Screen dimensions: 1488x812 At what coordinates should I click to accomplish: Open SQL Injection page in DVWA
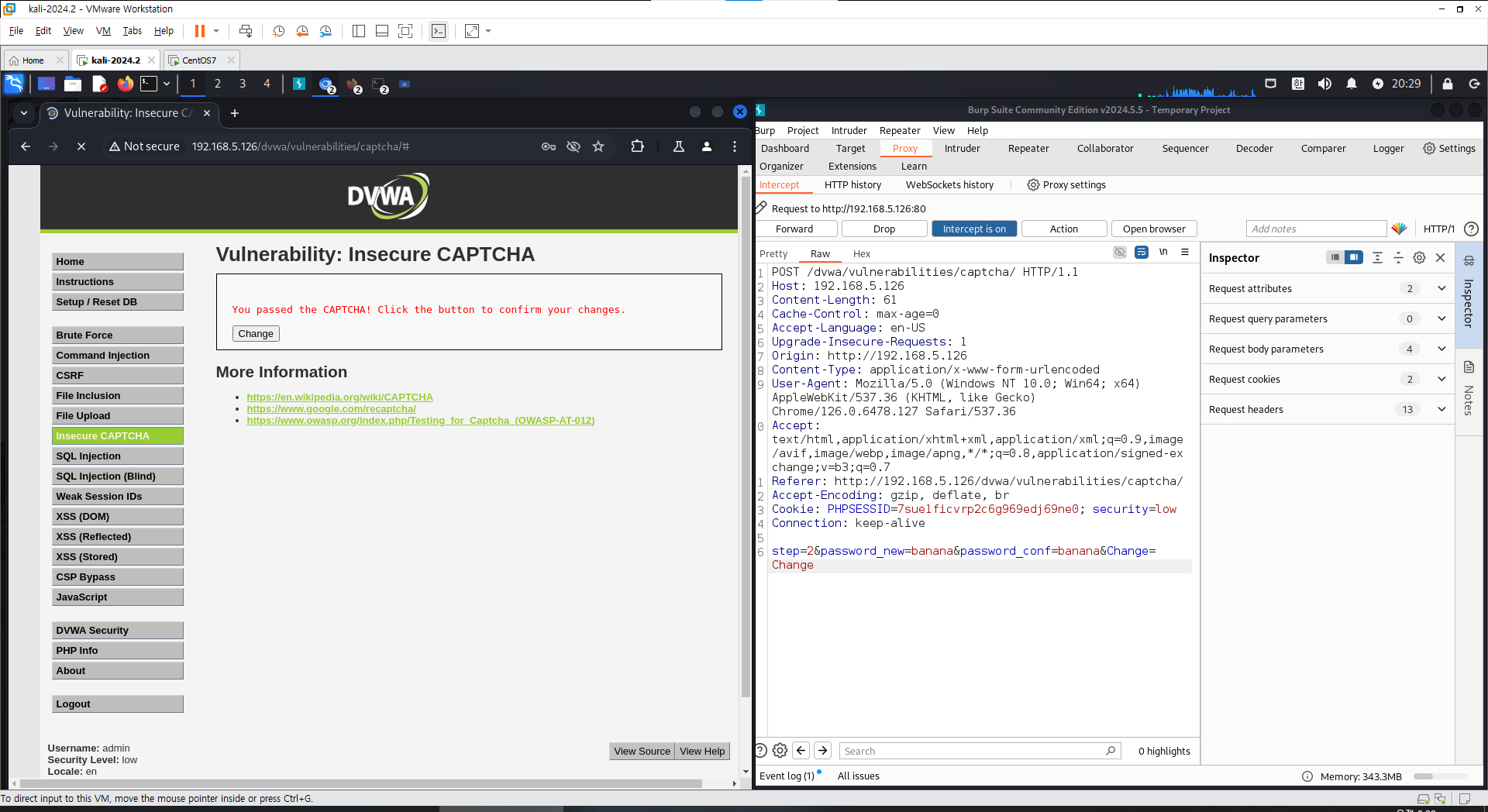pyautogui.click(x=118, y=456)
